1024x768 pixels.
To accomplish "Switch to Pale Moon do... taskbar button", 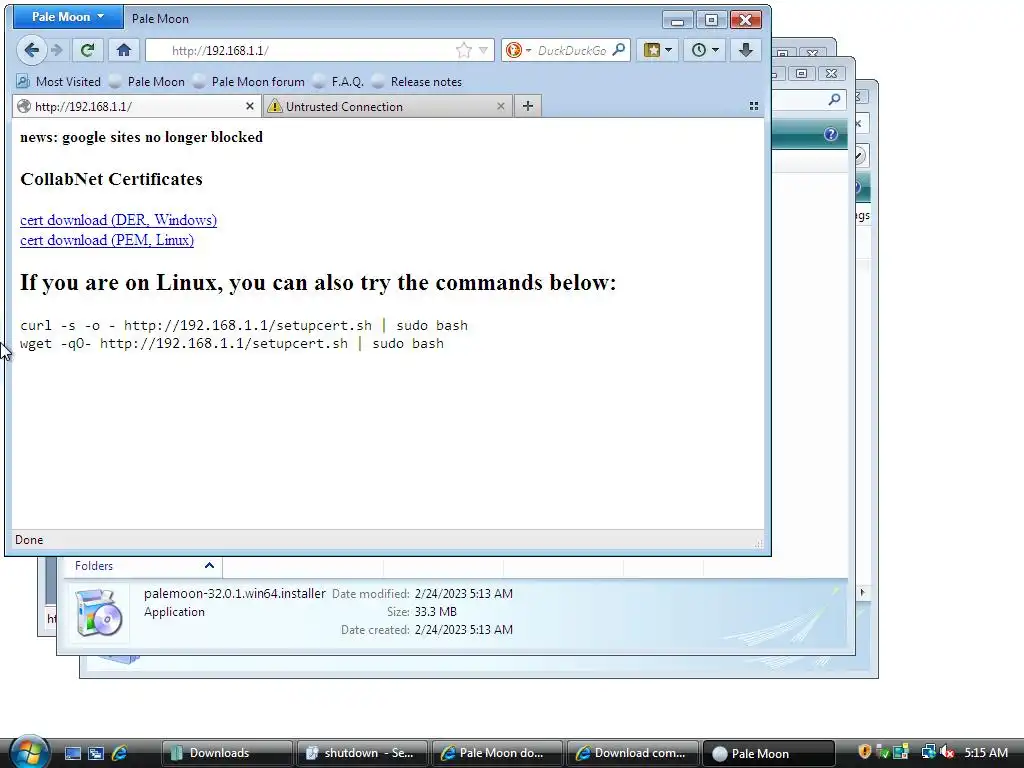I will coord(498,753).
